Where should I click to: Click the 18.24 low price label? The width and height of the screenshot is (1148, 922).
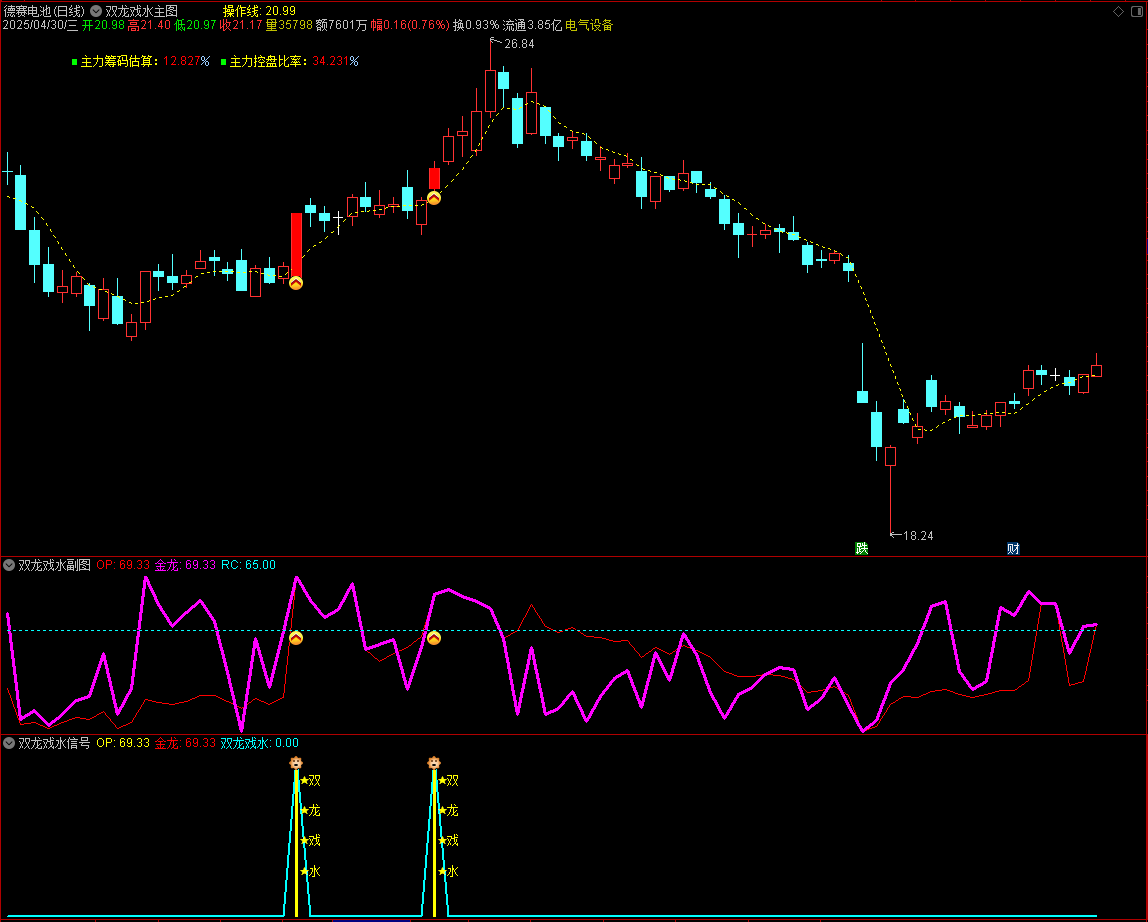point(918,536)
